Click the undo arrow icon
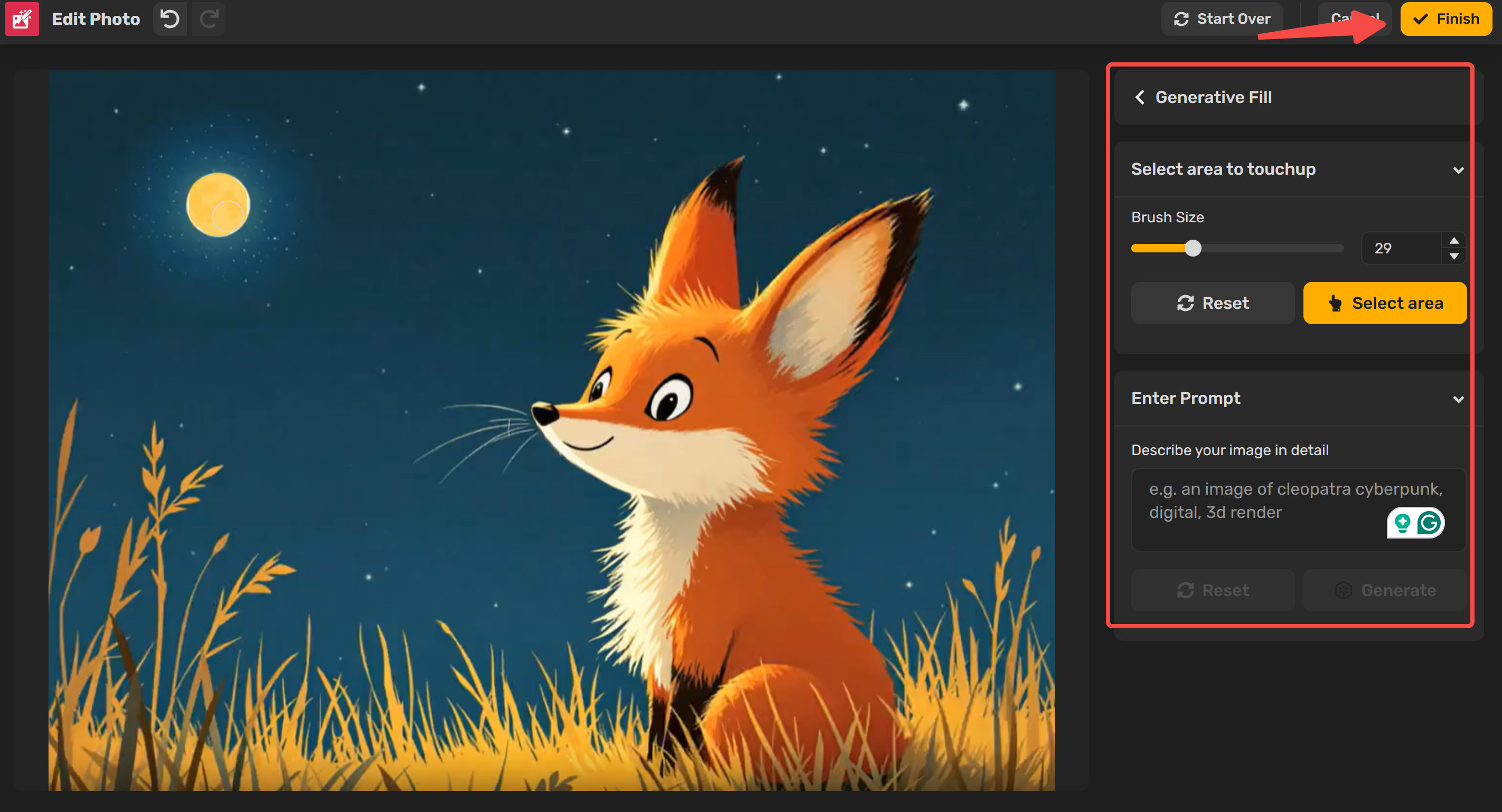 170,19
